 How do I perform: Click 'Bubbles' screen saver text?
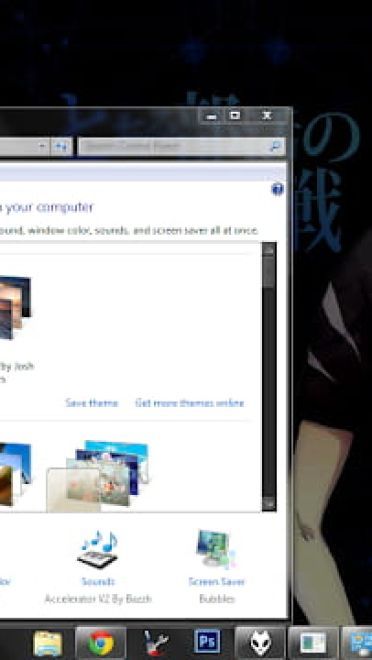(x=217, y=599)
